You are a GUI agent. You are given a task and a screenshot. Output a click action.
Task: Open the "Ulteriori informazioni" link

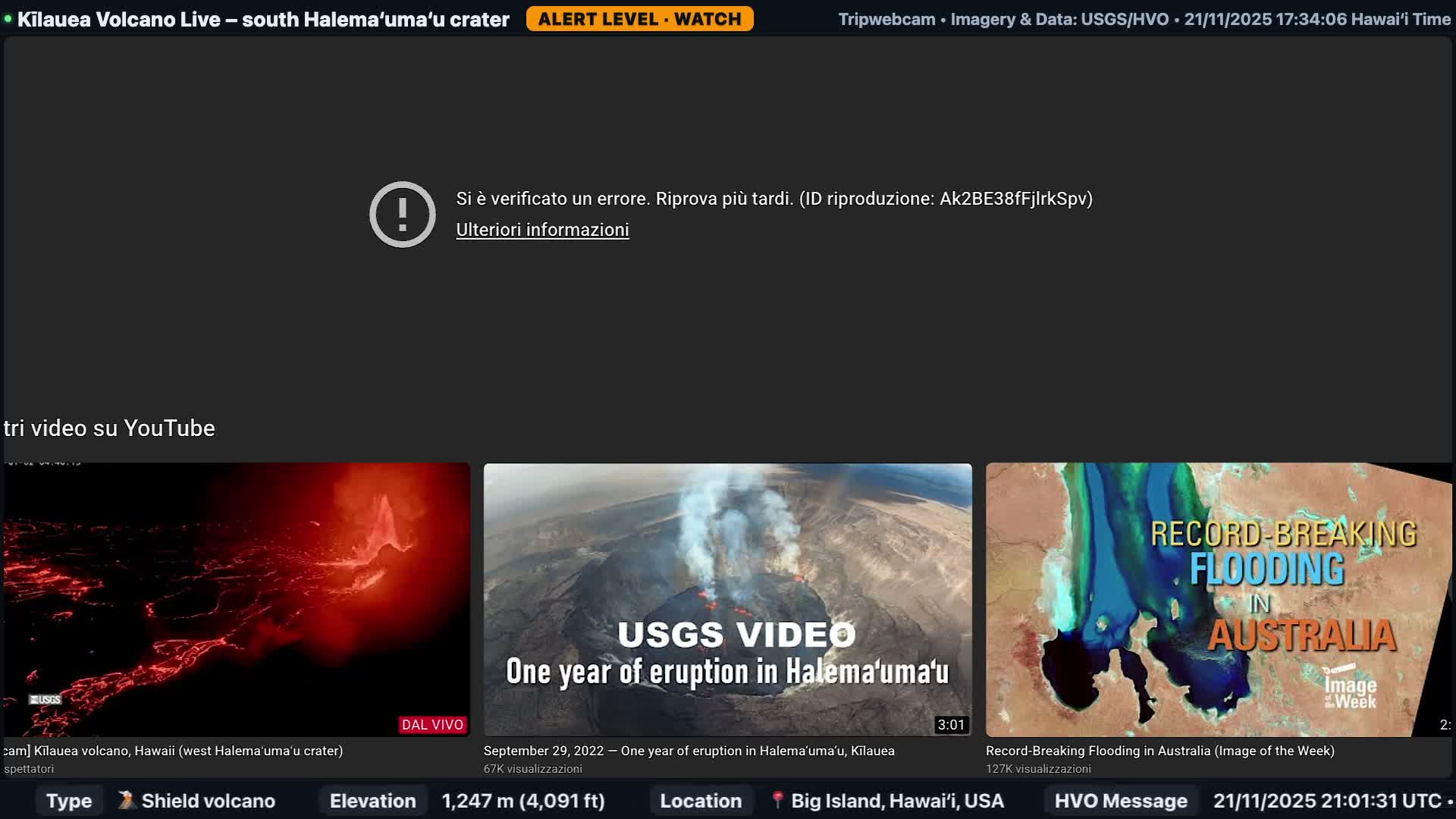(x=541, y=230)
